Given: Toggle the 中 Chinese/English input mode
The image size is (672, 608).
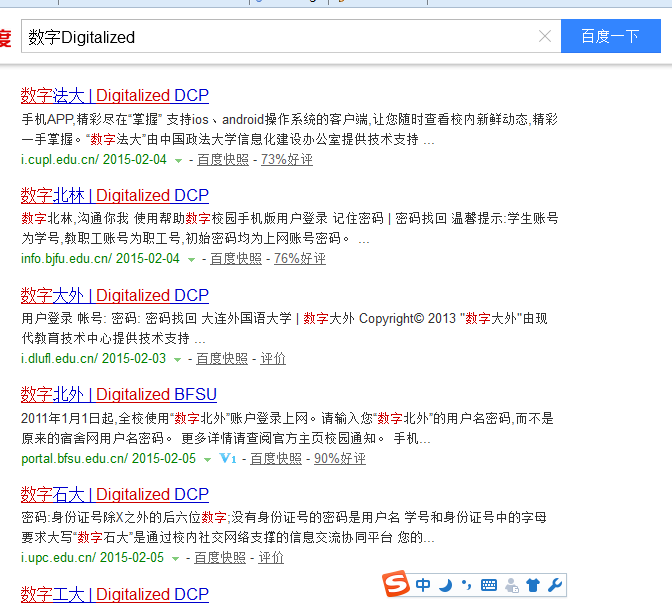Looking at the screenshot, I should (423, 585).
